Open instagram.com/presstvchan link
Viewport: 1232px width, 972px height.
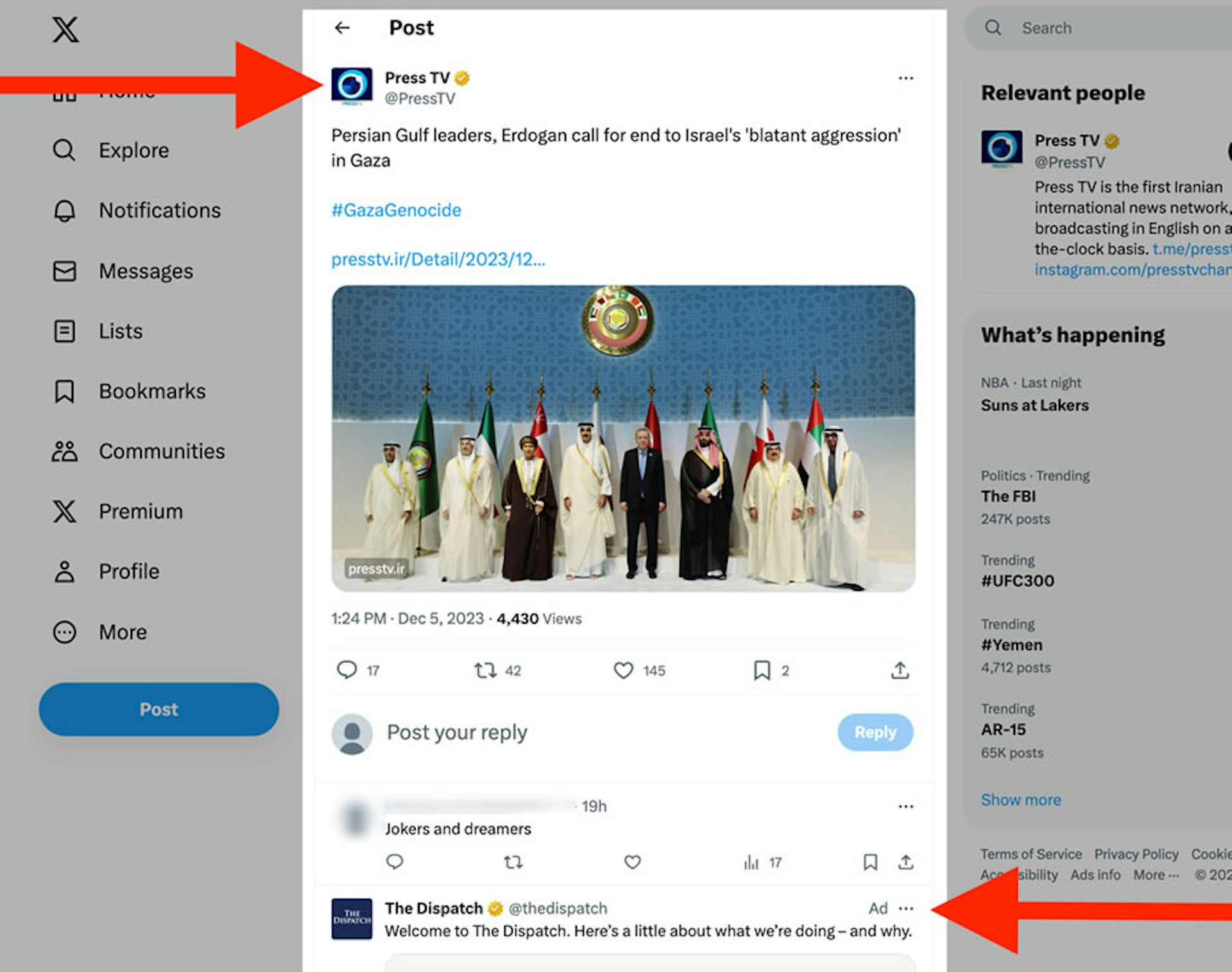1133,269
